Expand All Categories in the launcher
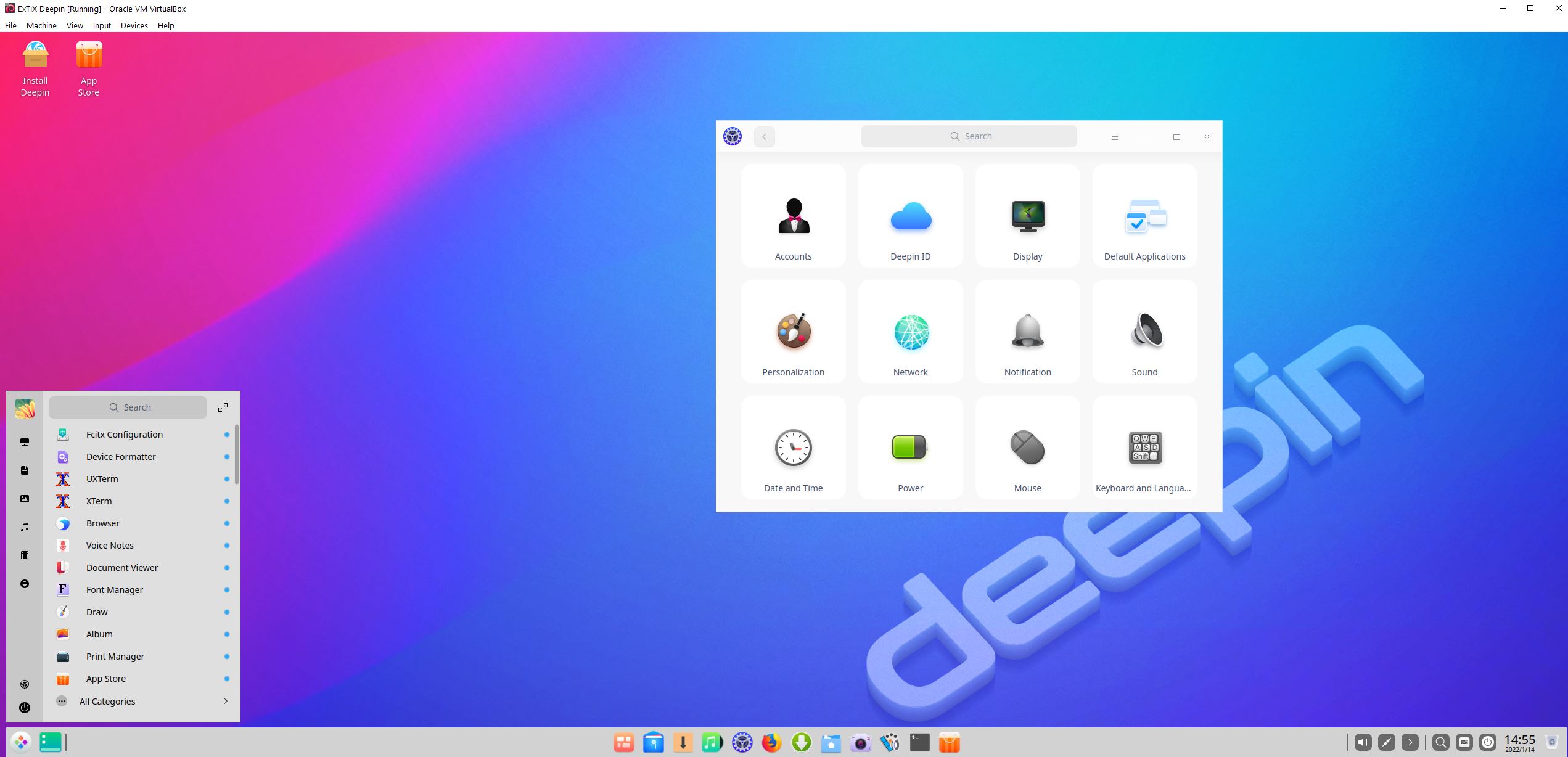This screenshot has width=1568, height=757. [x=142, y=702]
